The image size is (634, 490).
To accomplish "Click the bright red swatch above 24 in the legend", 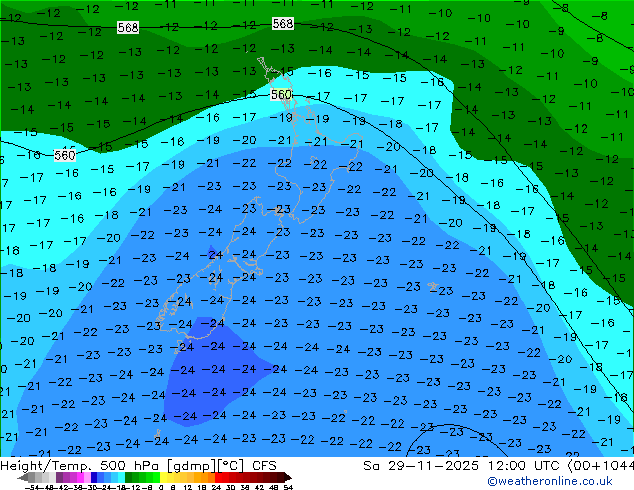I will [x=218, y=477].
